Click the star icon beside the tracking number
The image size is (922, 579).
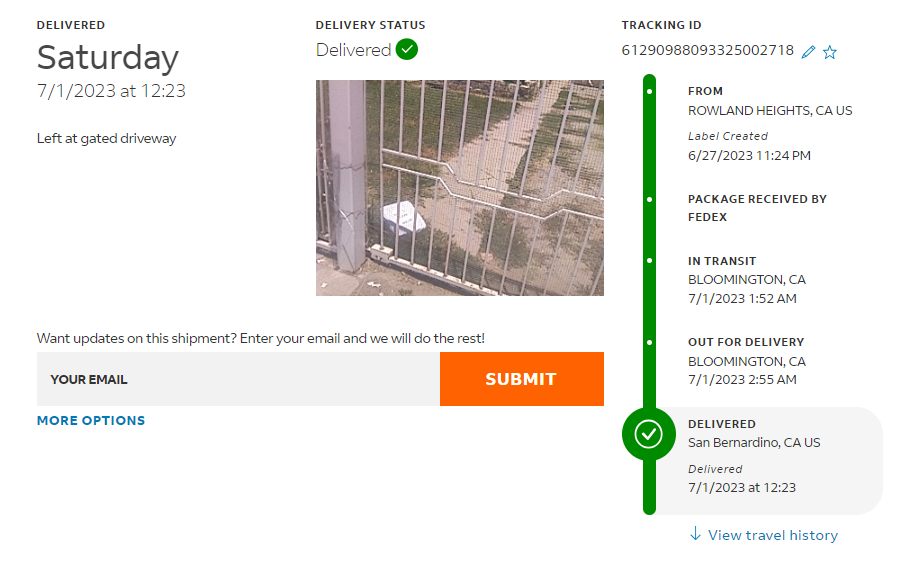(830, 52)
